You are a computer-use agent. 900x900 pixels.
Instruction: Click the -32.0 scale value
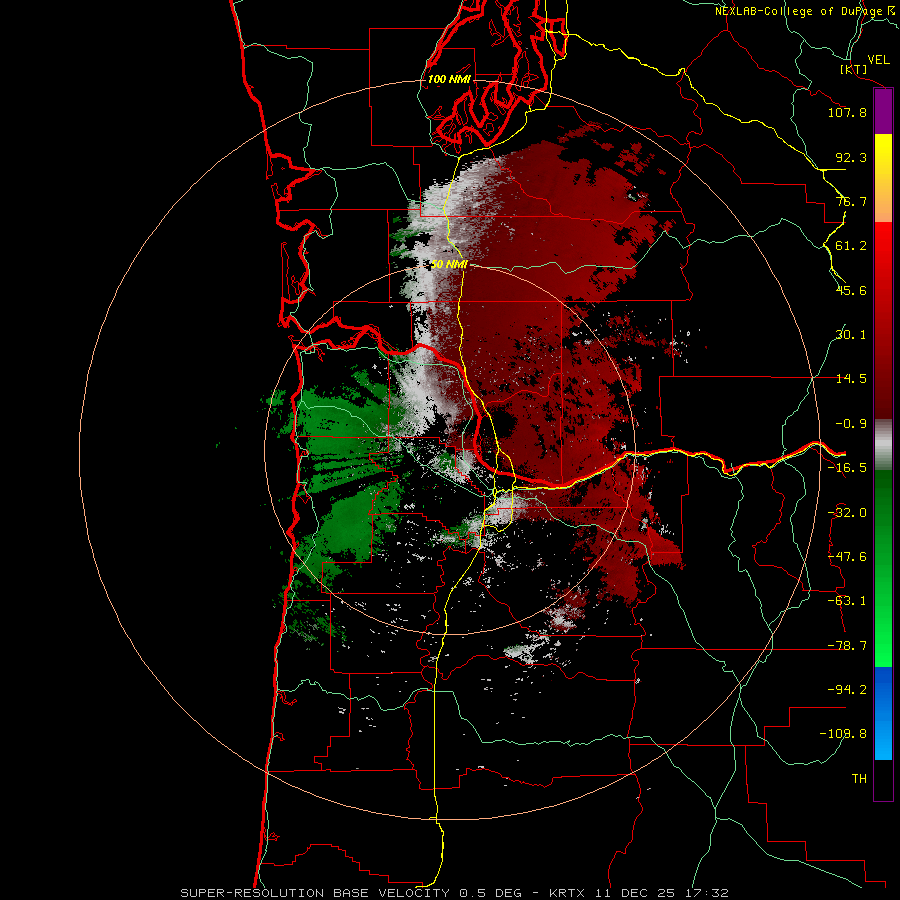[x=847, y=513]
